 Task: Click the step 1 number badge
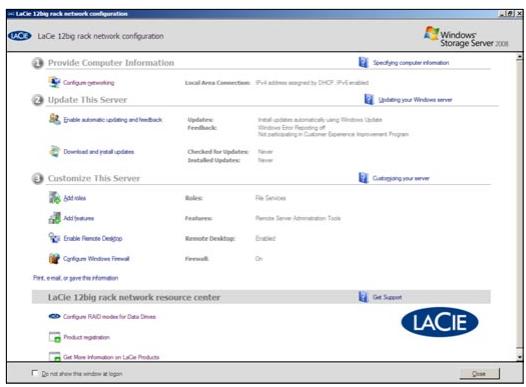pos(38,63)
